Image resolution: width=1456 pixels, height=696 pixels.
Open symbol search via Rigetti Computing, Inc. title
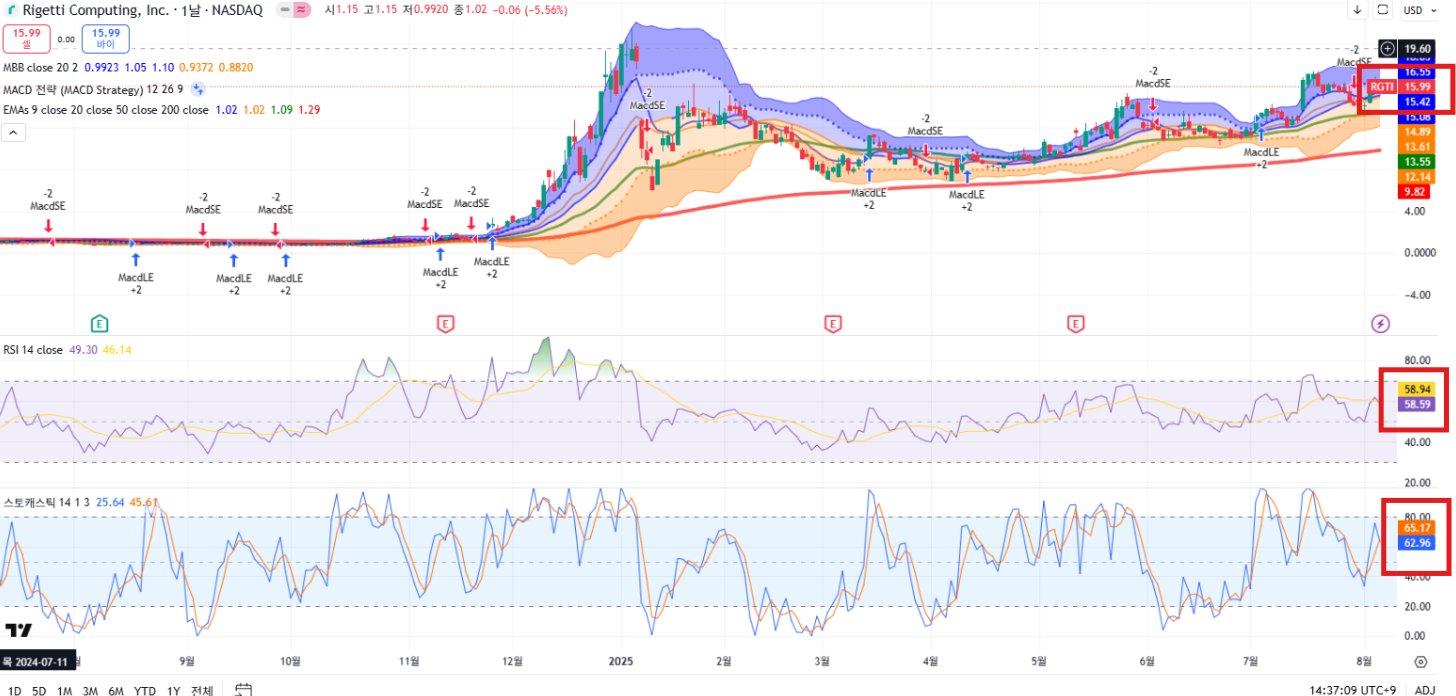[x=96, y=10]
